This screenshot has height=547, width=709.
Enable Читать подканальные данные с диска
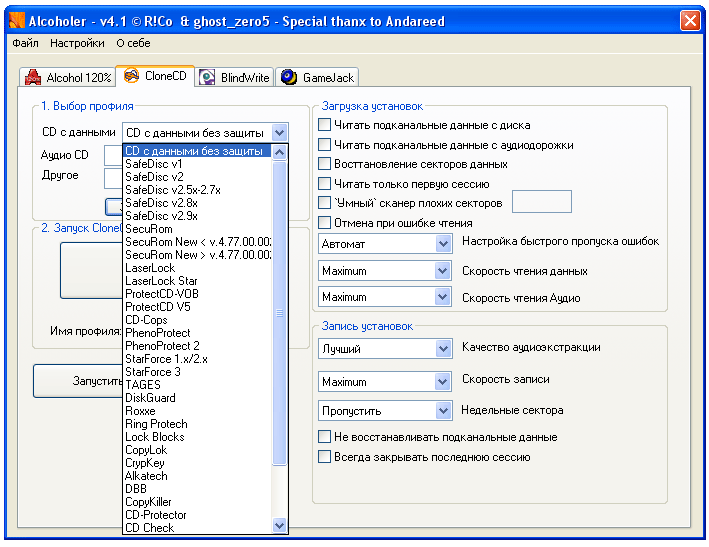tap(324, 125)
